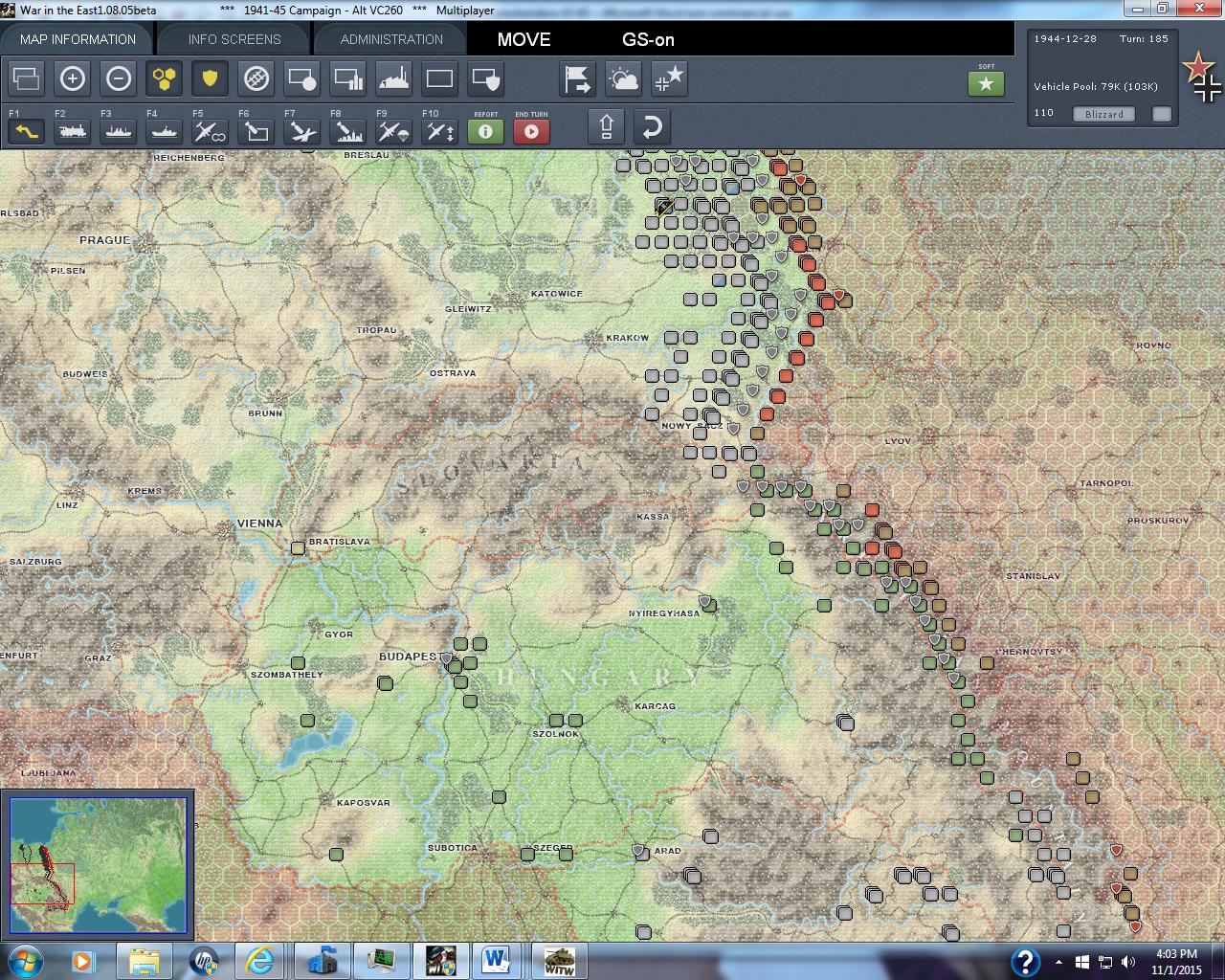1225x980 pixels.
Task: Click the undo curved arrow icon
Action: point(652,126)
